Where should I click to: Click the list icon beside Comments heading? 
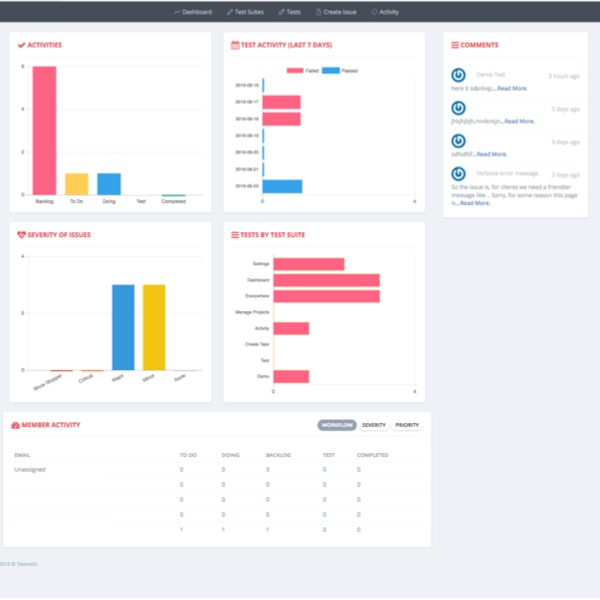coord(455,45)
